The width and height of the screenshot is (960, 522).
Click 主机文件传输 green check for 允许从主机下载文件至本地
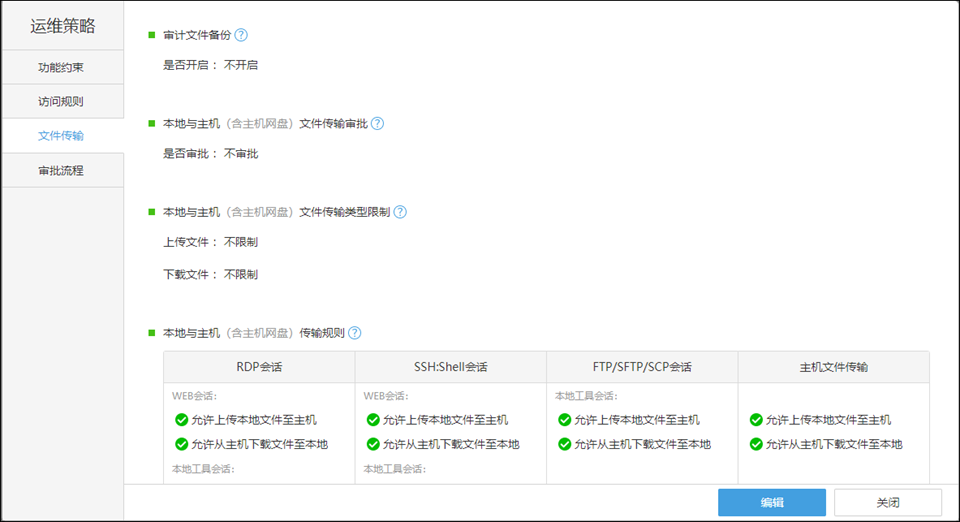coord(756,444)
